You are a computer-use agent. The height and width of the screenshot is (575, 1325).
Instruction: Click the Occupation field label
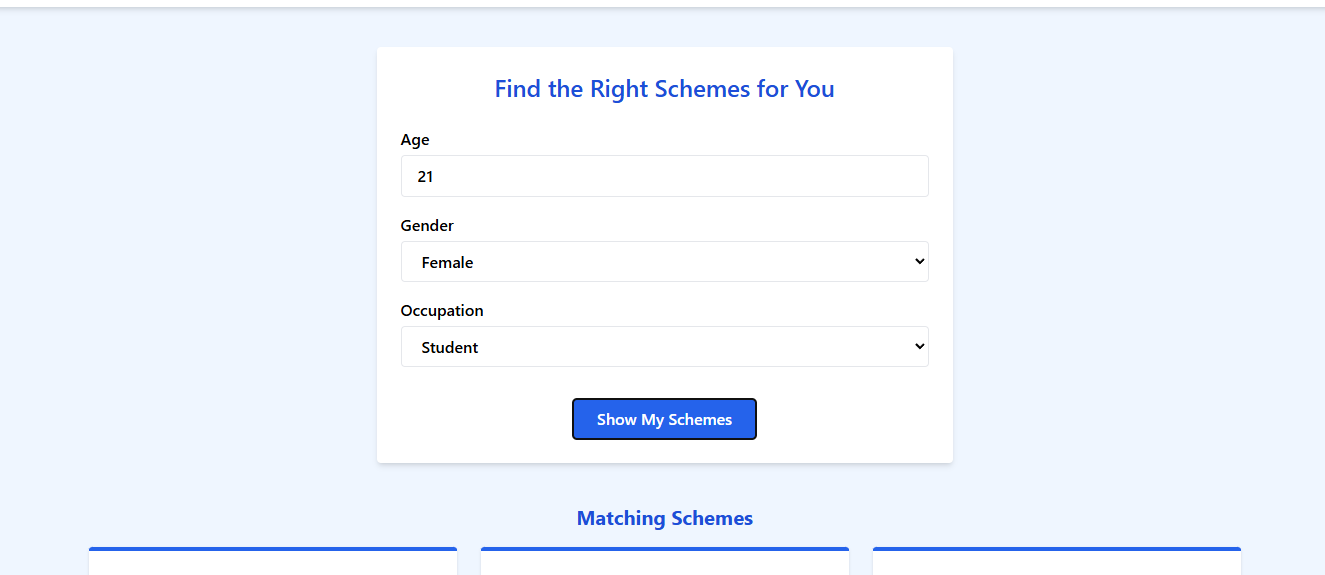point(442,311)
